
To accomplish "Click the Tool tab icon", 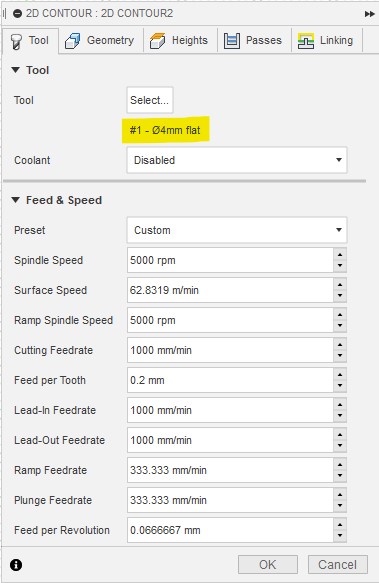I will (x=16, y=41).
